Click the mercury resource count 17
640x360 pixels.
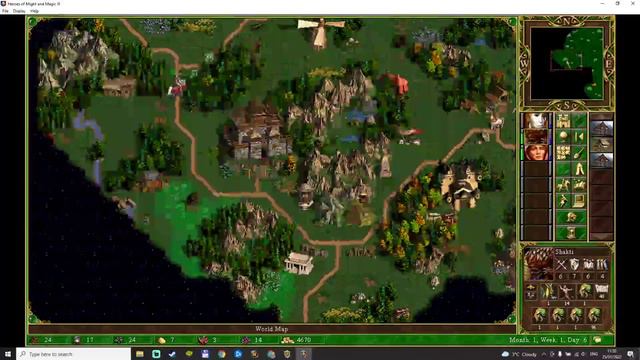tap(90, 340)
